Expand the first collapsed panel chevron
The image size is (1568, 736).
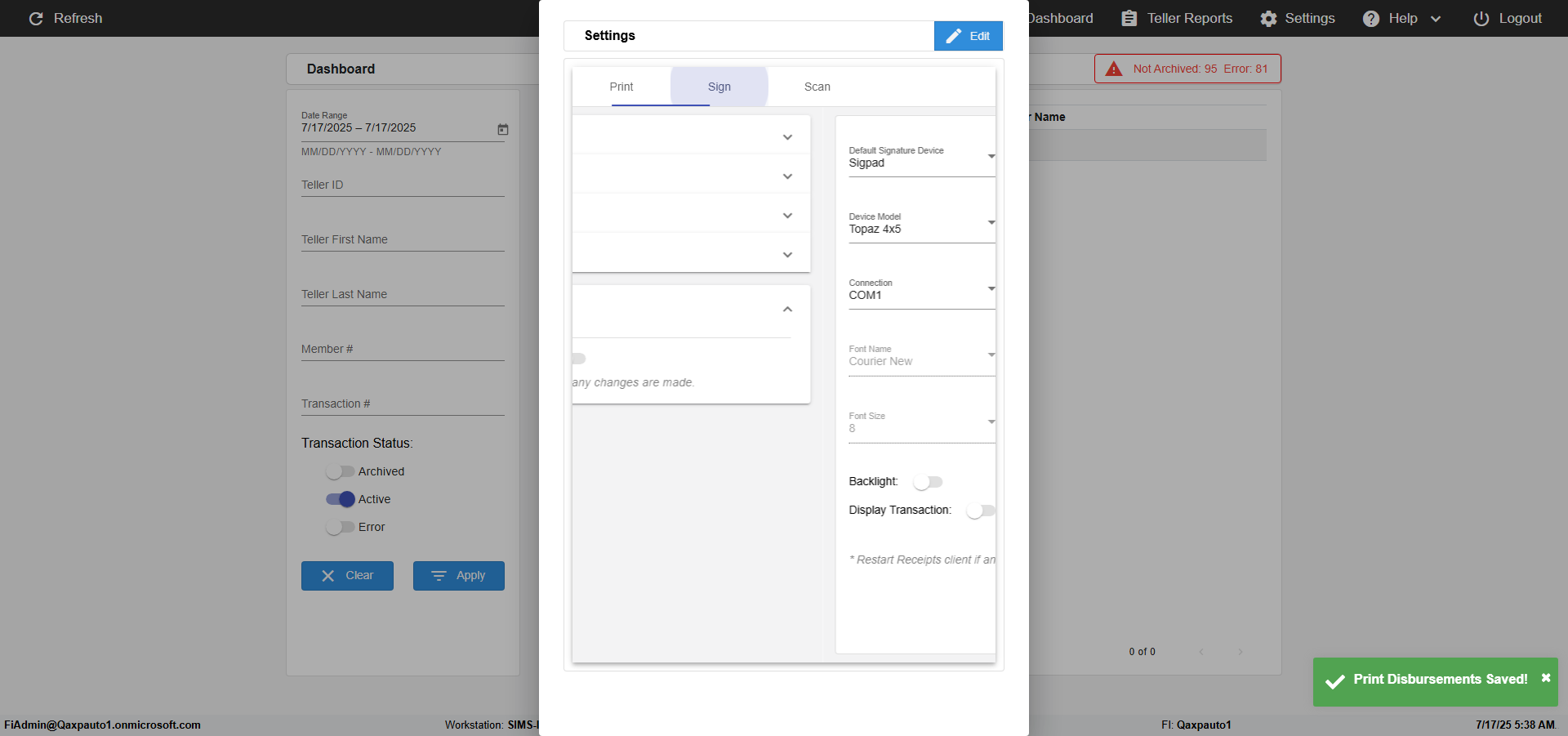[787, 137]
